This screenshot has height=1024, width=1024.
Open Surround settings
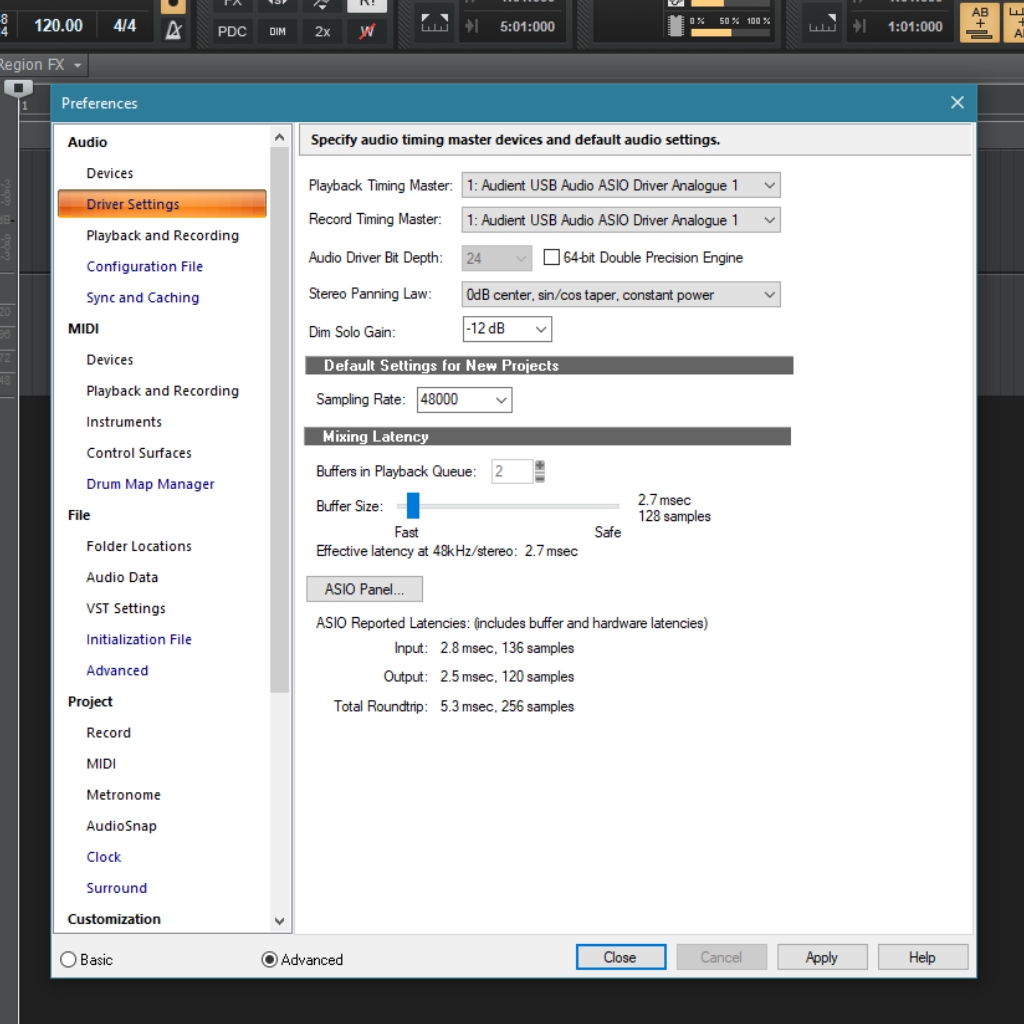click(117, 888)
